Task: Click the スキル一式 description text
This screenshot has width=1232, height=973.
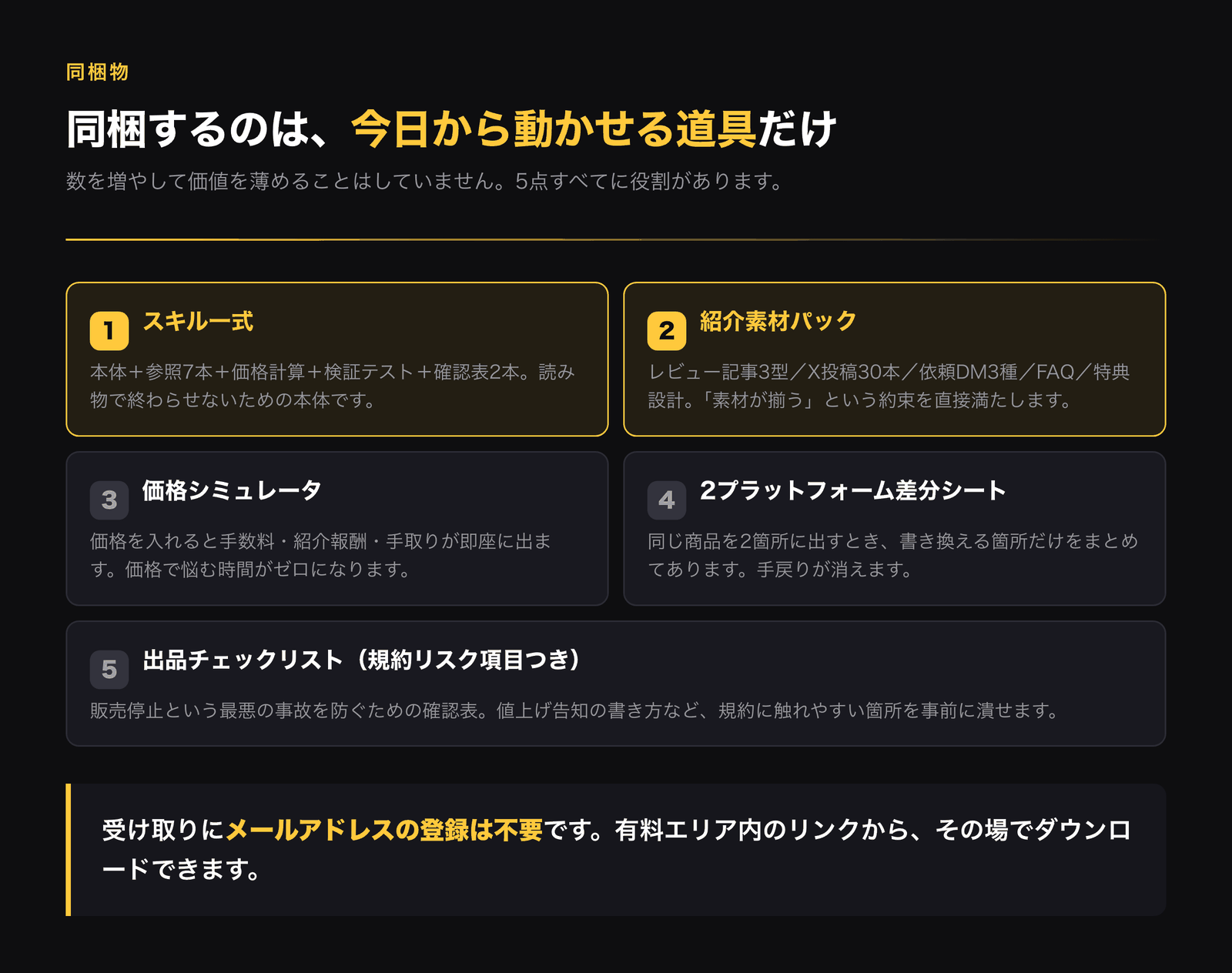Action: point(333,386)
